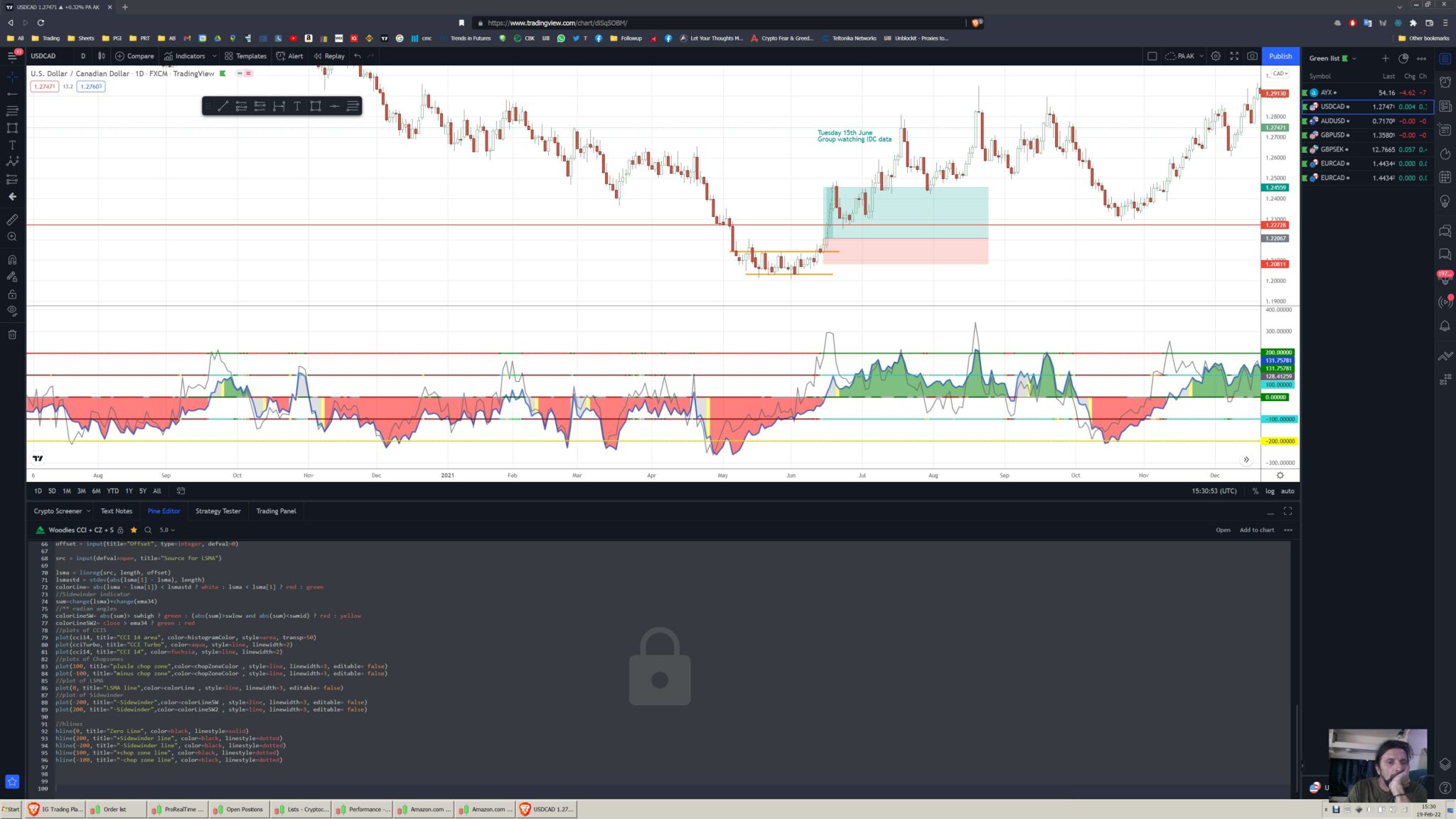Open the Trading Panel tab
1456x819 pixels.
(x=276, y=511)
